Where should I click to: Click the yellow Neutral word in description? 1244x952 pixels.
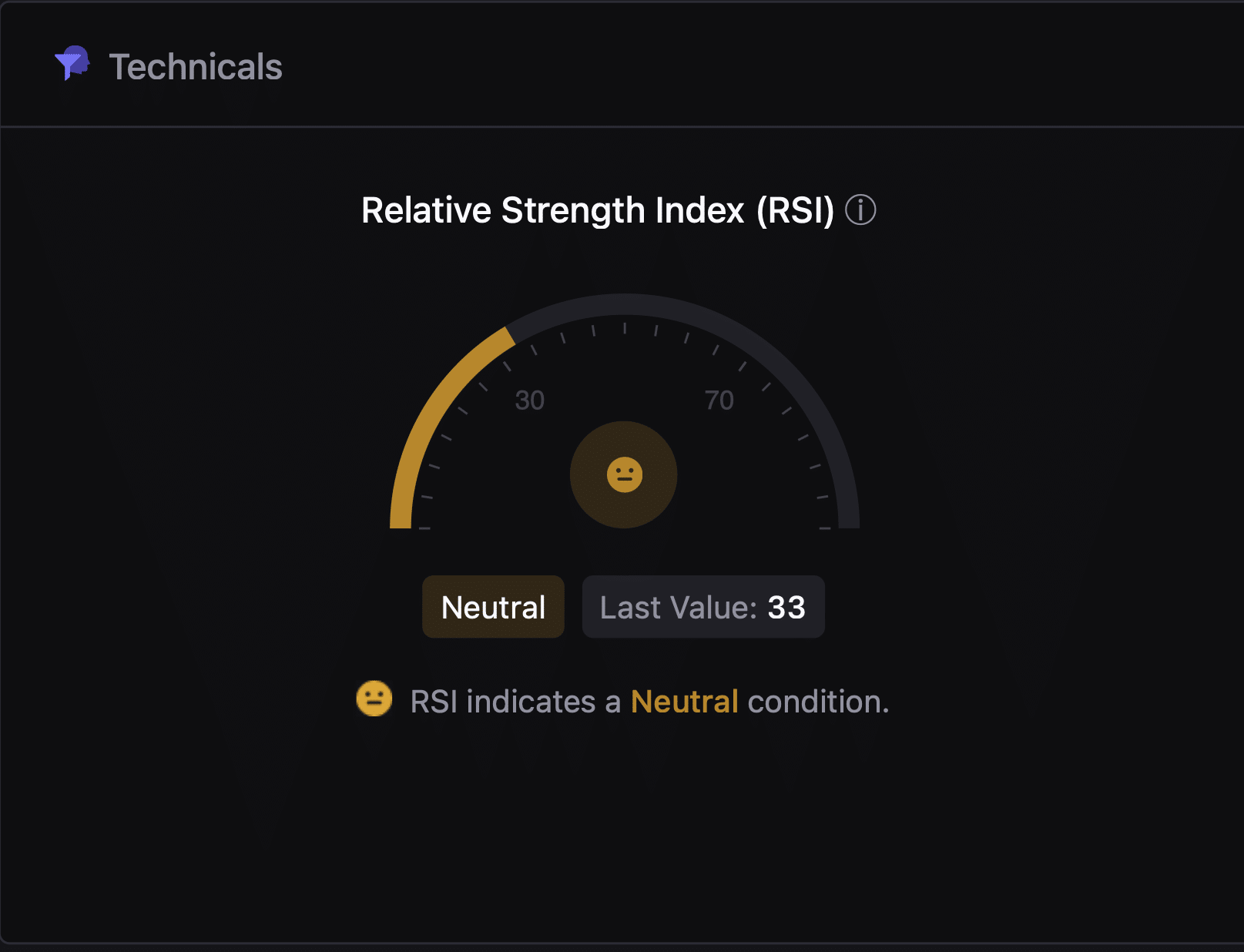click(684, 702)
